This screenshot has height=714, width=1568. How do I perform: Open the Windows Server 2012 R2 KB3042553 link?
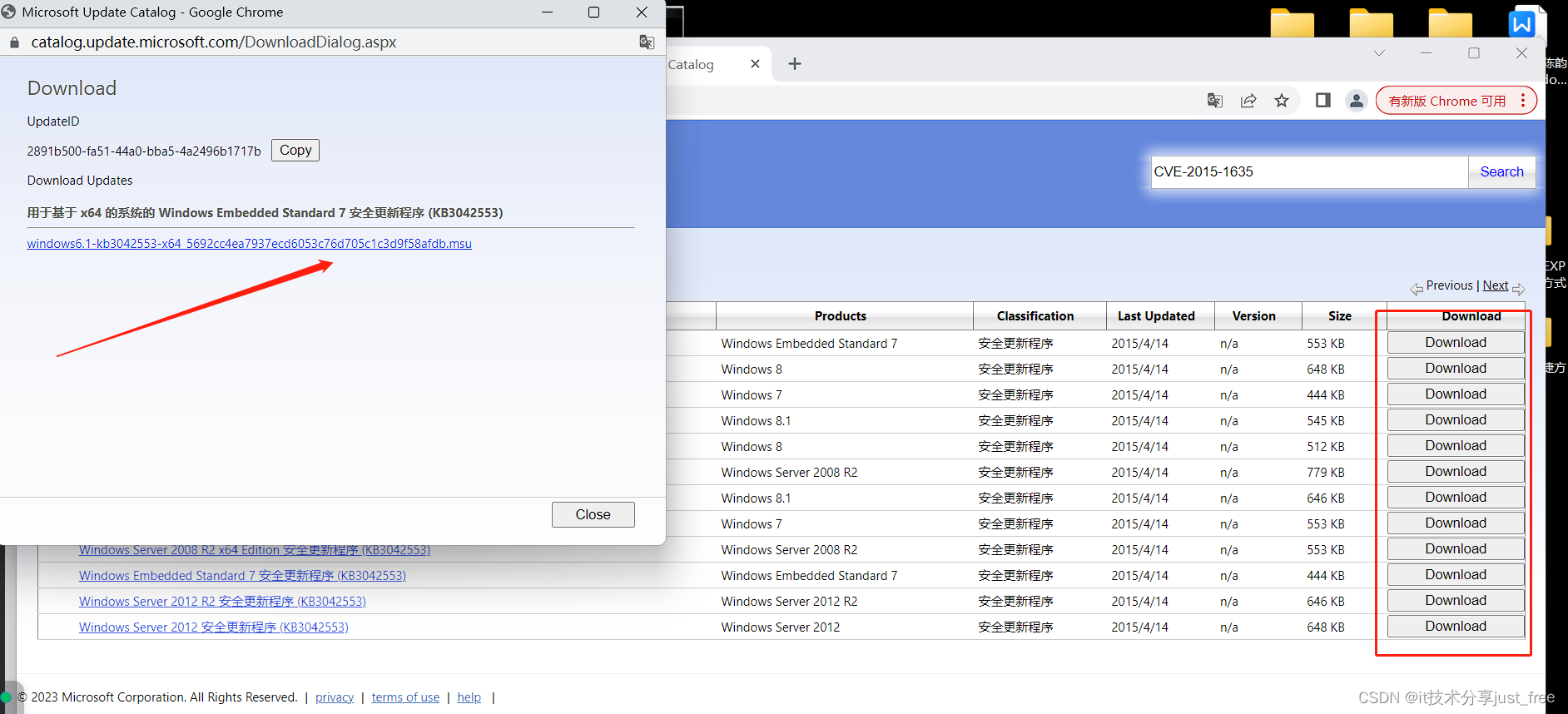tap(222, 602)
